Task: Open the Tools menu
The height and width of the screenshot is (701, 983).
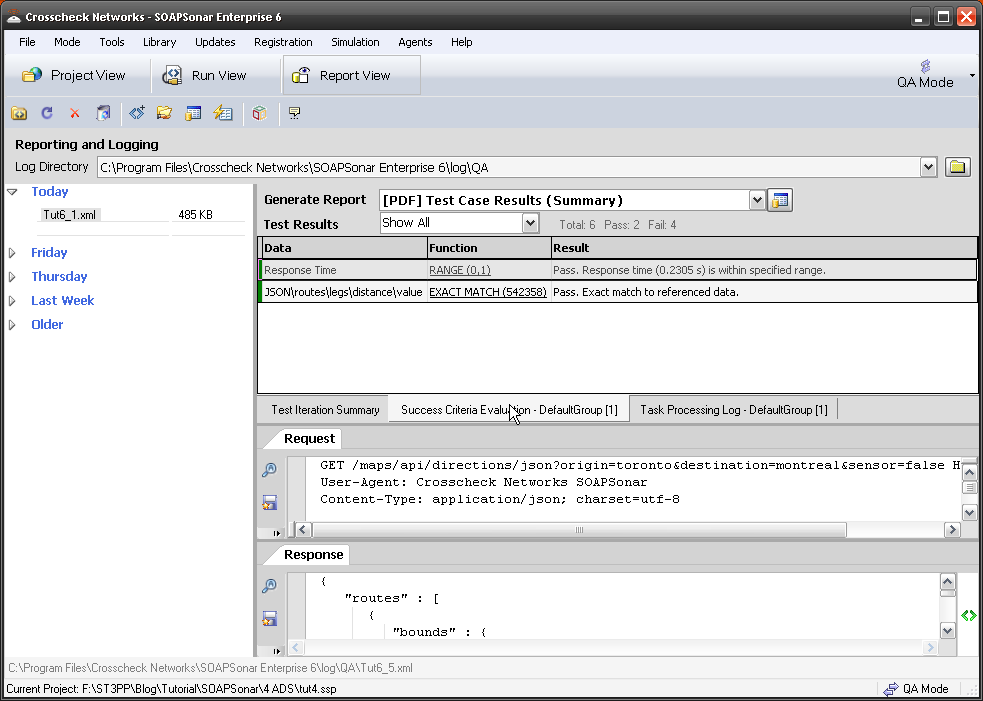Action: 112,42
